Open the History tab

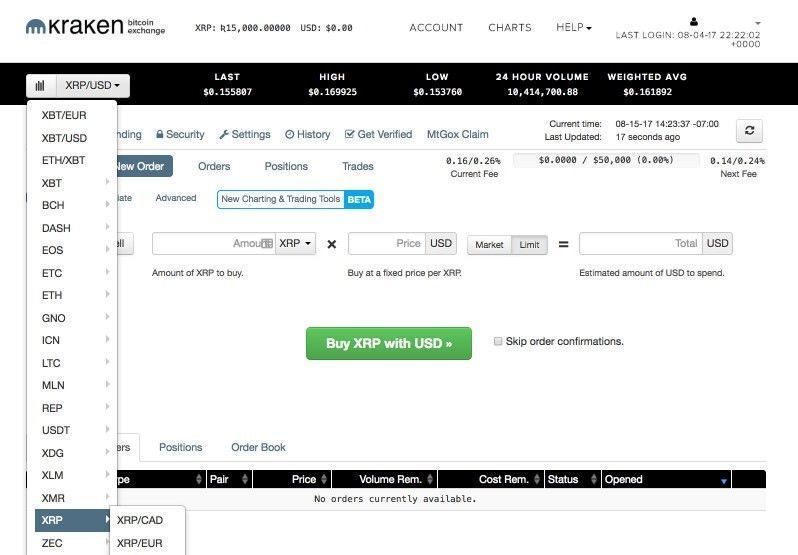tap(307, 134)
